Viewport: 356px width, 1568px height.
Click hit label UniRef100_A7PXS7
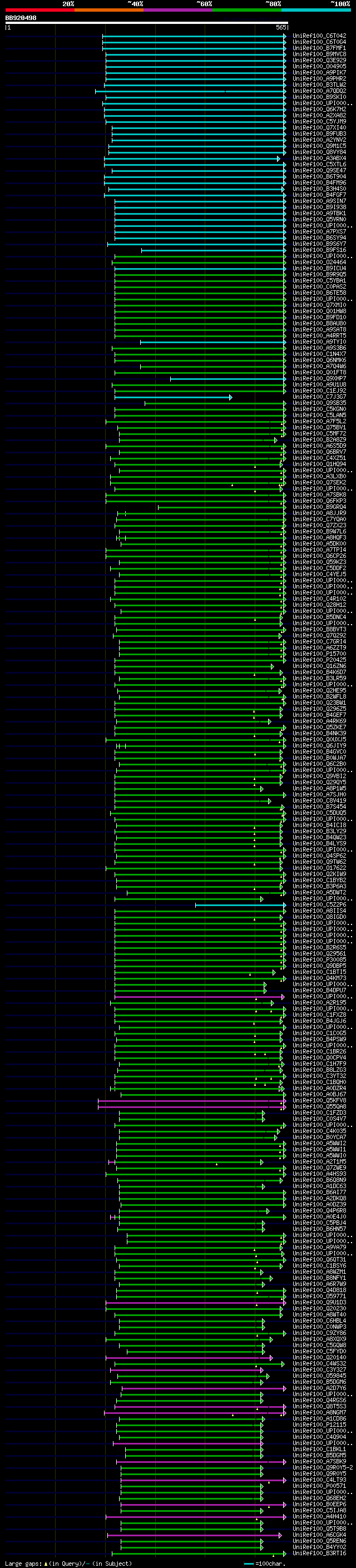[319, 231]
